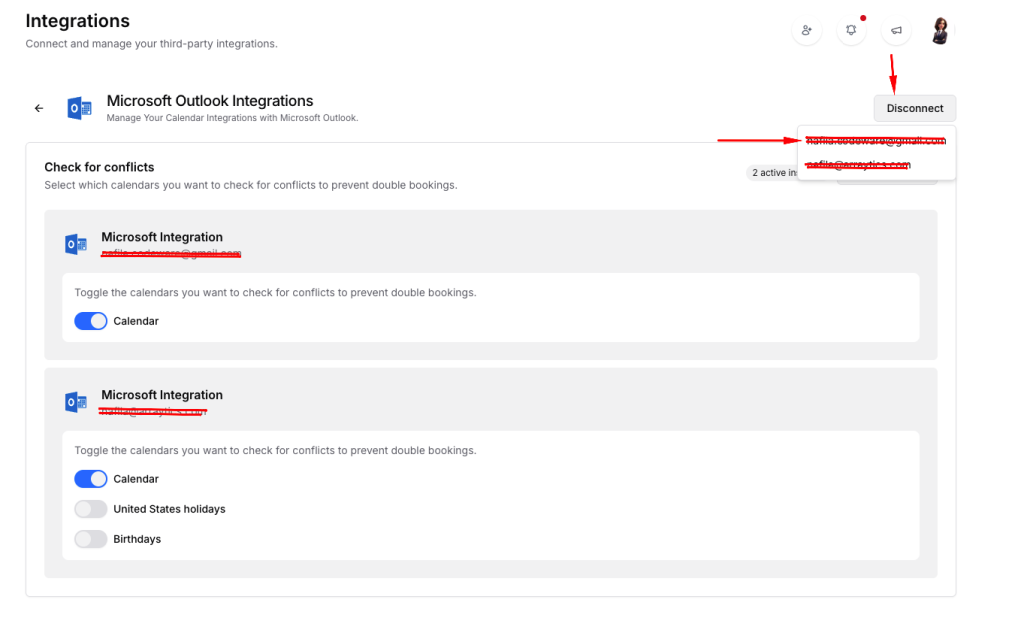Go back using the left arrow
Image resolution: width=1024 pixels, height=633 pixels.
tap(39, 108)
